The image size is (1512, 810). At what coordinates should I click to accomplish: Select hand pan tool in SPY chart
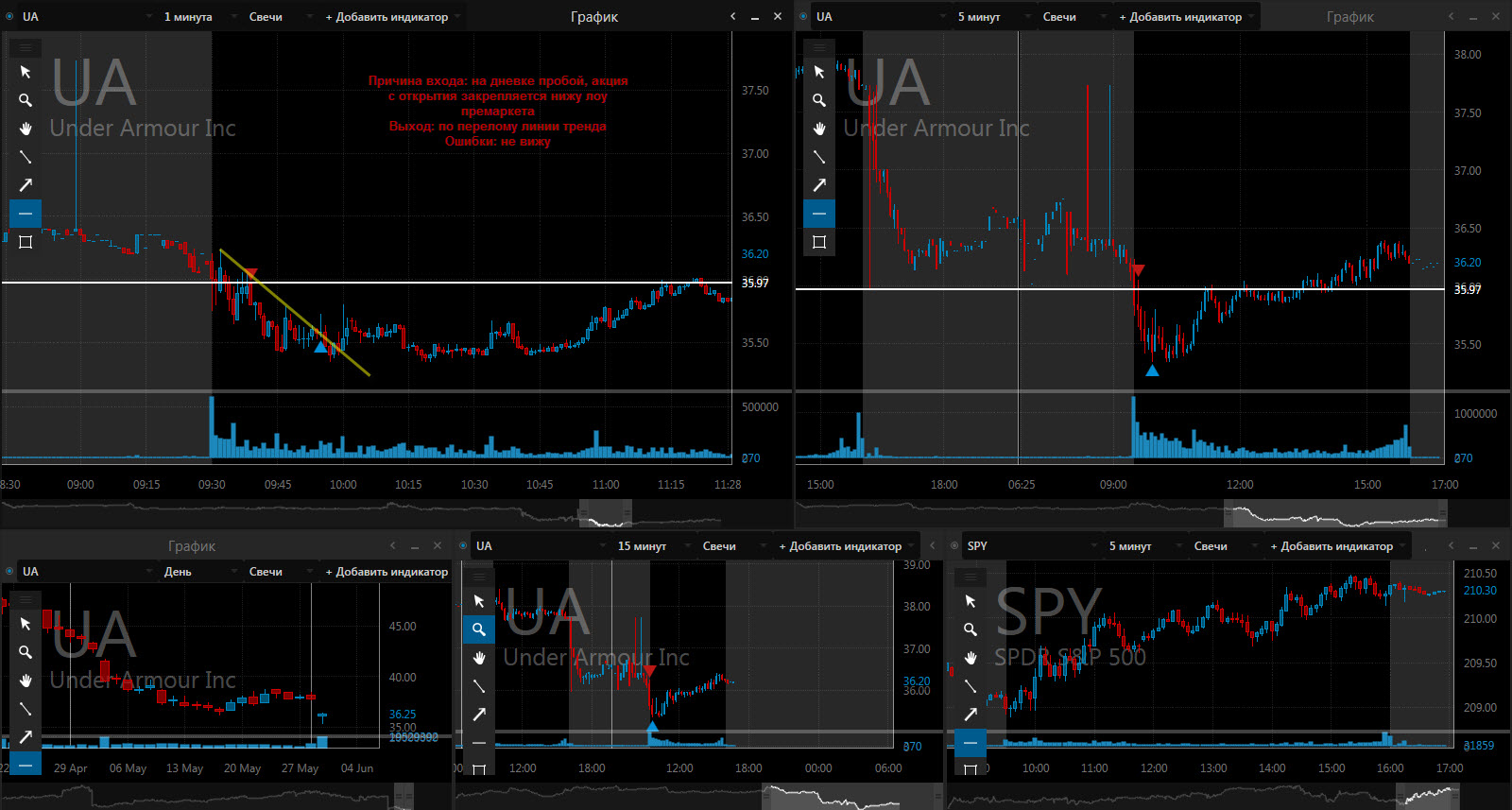coord(971,658)
